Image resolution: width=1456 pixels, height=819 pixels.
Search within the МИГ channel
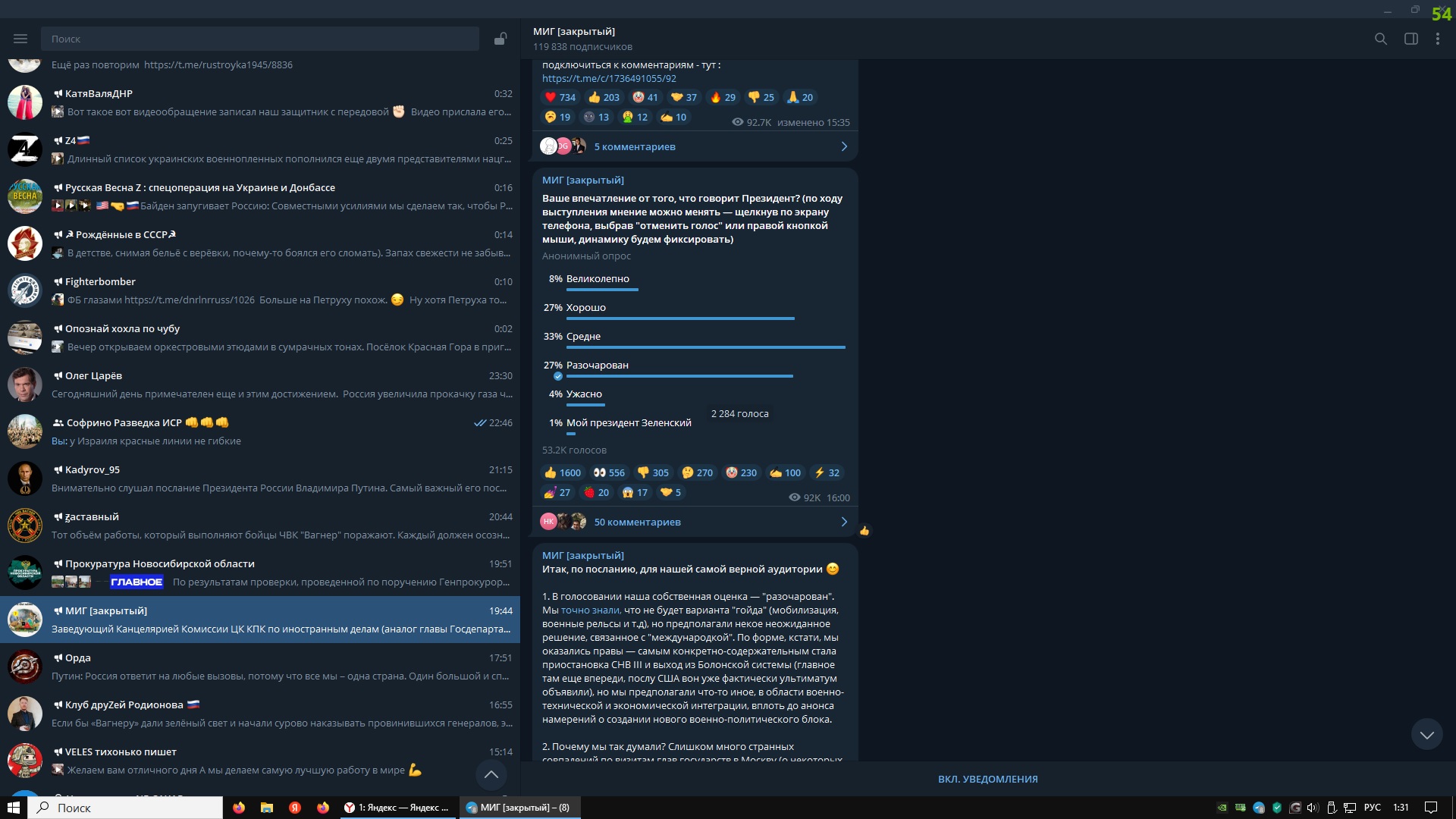pyautogui.click(x=1381, y=39)
